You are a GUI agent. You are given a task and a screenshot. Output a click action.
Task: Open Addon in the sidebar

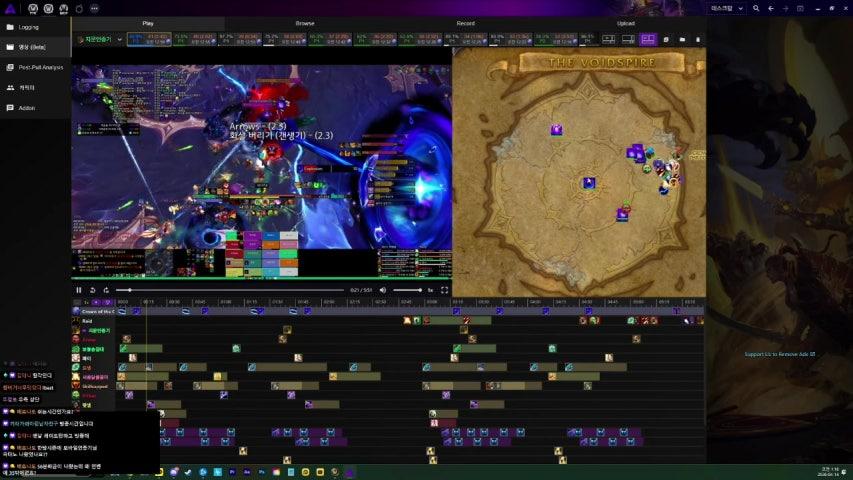35,108
